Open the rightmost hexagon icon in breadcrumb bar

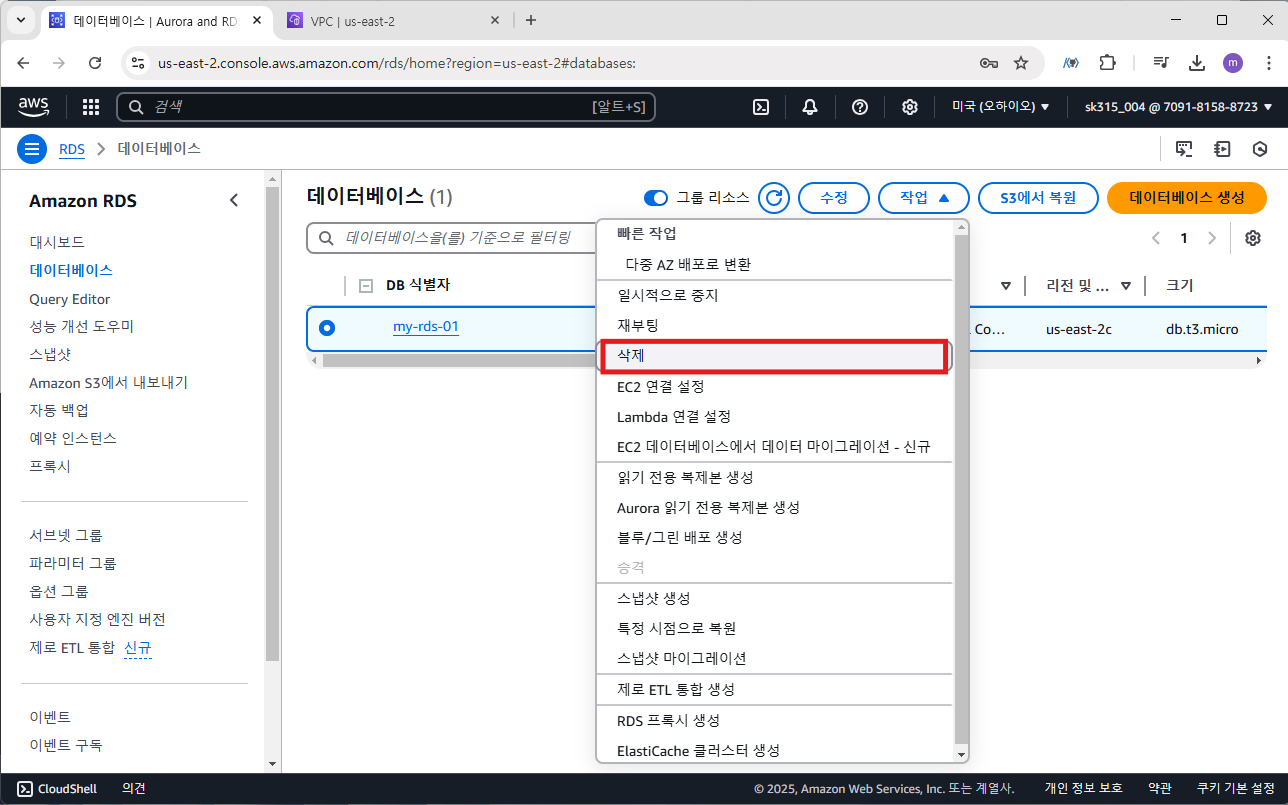(1260, 149)
